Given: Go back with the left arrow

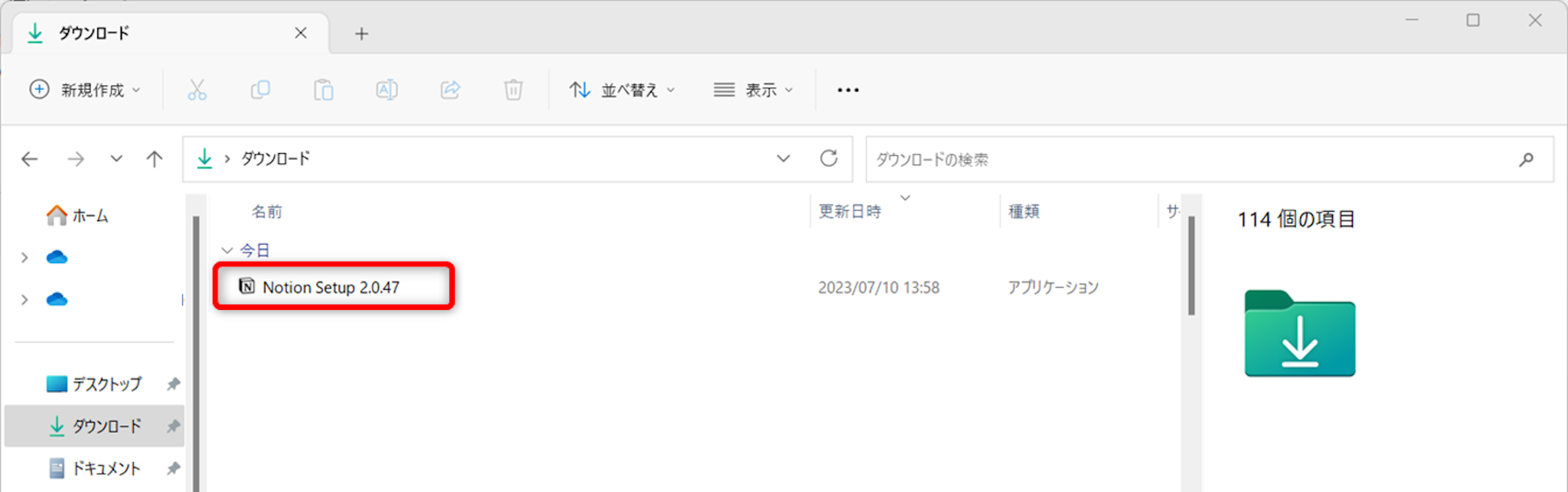Looking at the screenshot, I should (x=30, y=159).
